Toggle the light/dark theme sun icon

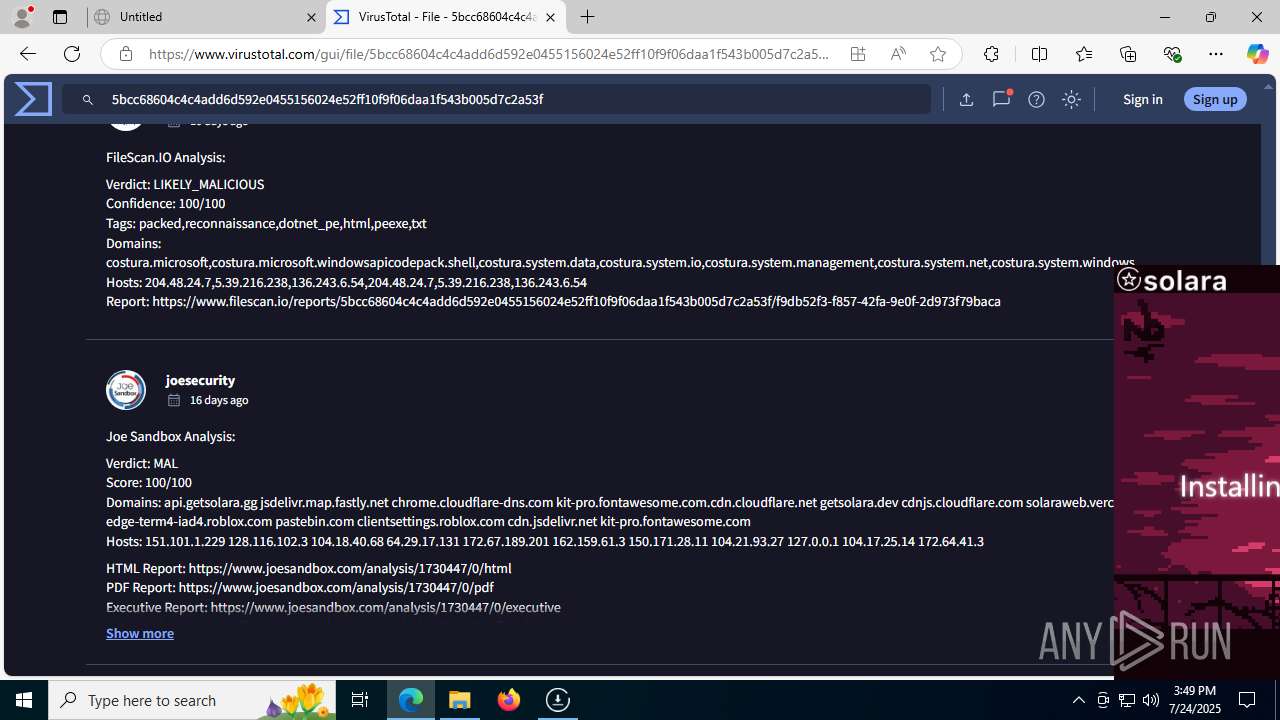[x=1071, y=99]
